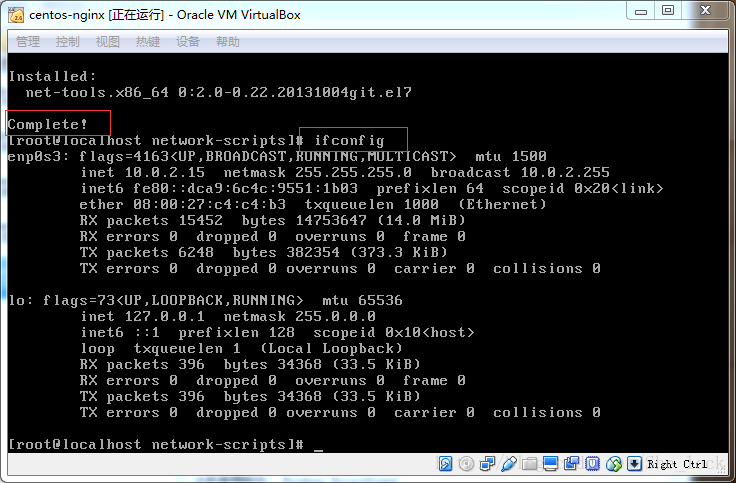Minimize the centos-nginx VM window
Screen dimensions: 736x483
(641, 11)
